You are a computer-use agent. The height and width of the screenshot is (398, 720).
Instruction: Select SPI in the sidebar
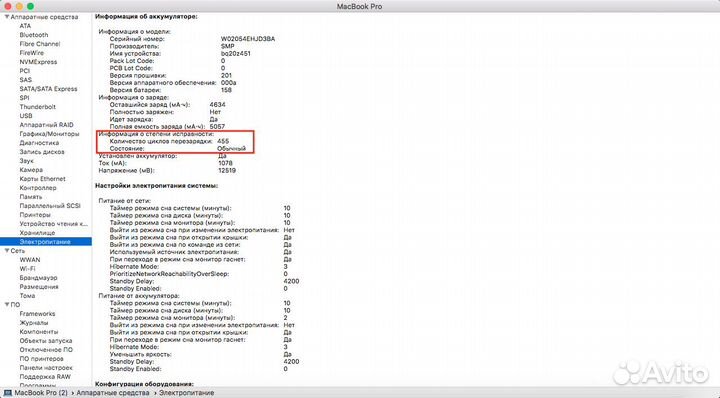pos(24,98)
